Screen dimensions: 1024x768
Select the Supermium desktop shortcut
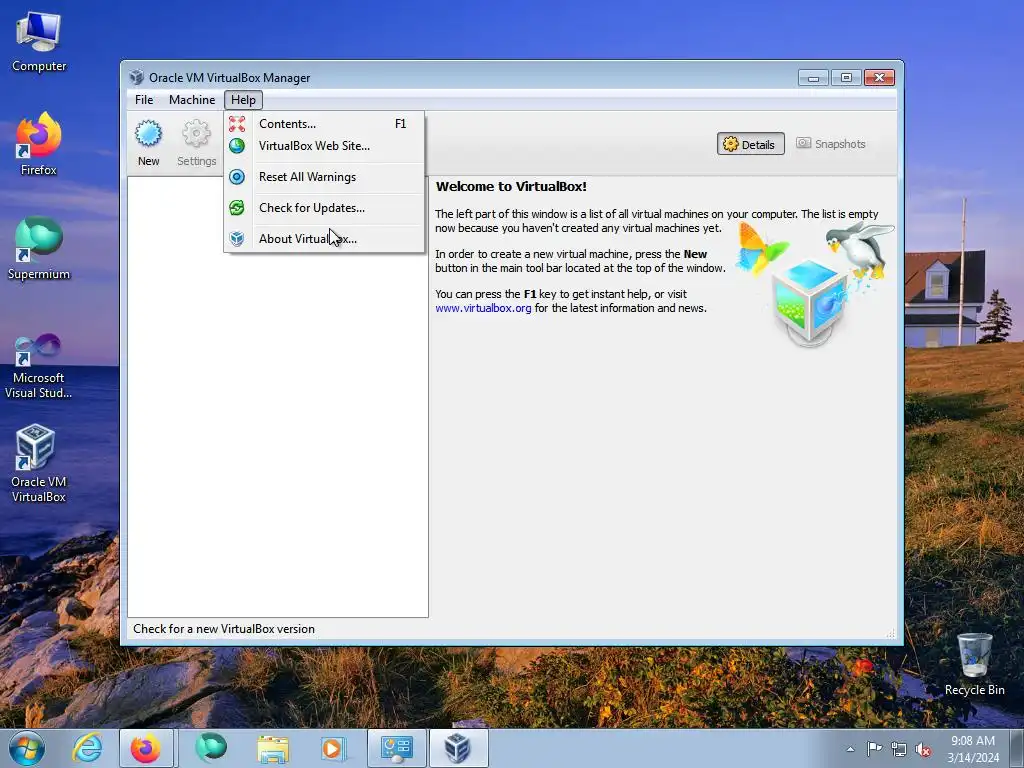click(x=39, y=249)
